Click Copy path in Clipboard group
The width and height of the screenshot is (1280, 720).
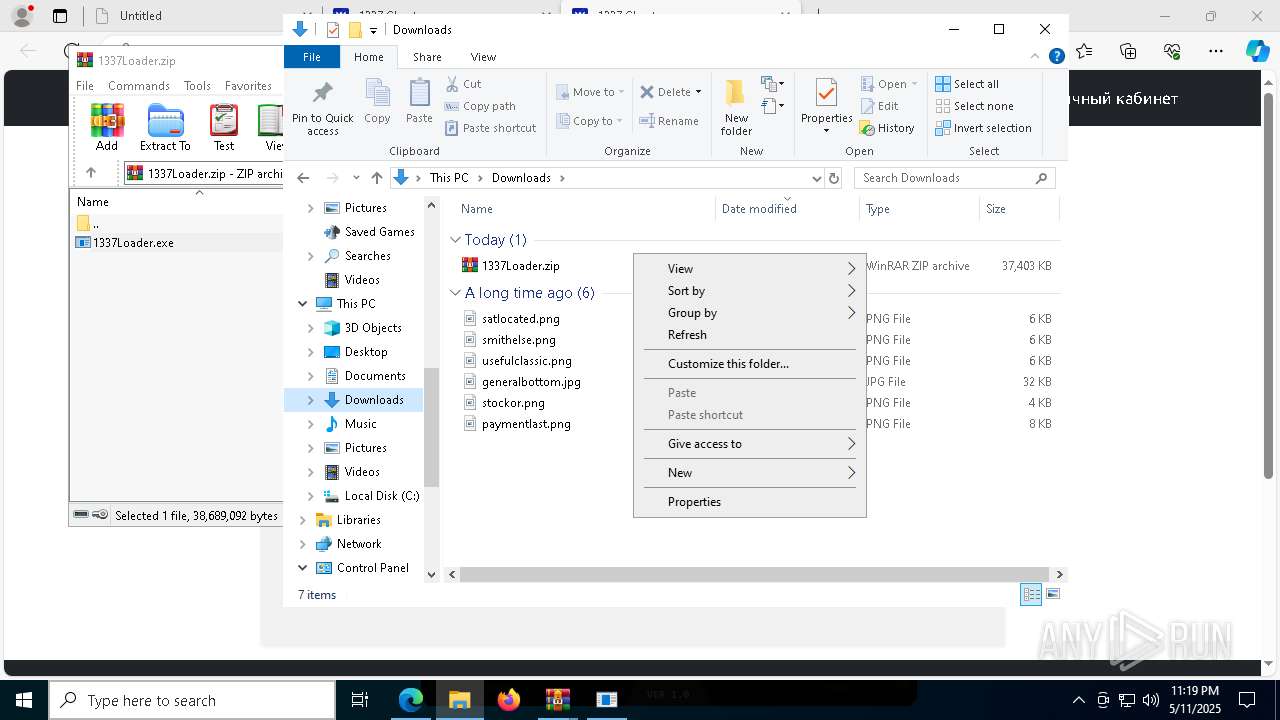(480, 106)
